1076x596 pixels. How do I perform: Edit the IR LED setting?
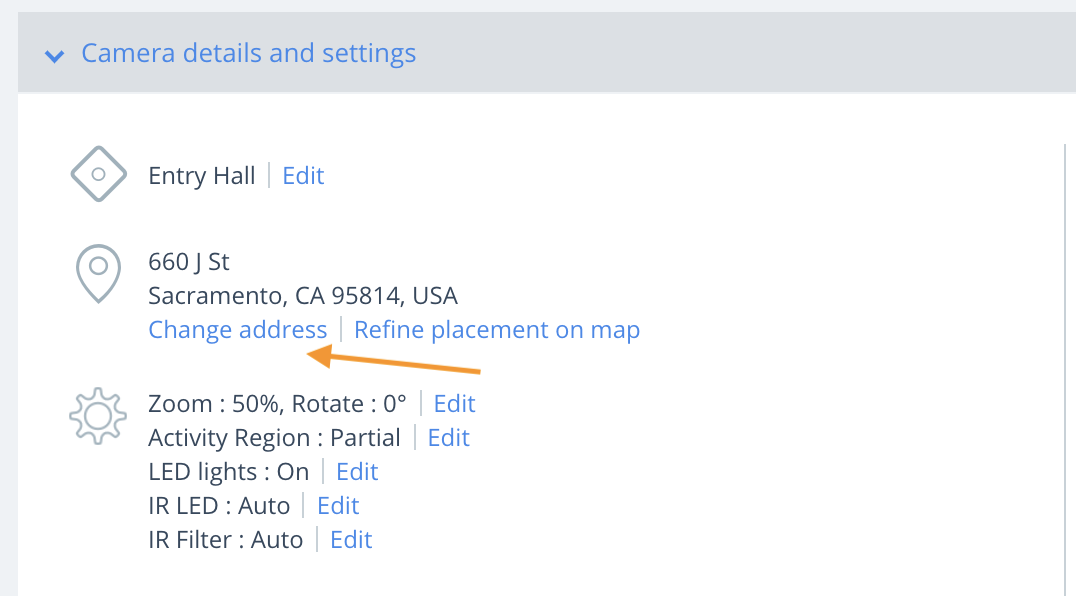[x=337, y=505]
